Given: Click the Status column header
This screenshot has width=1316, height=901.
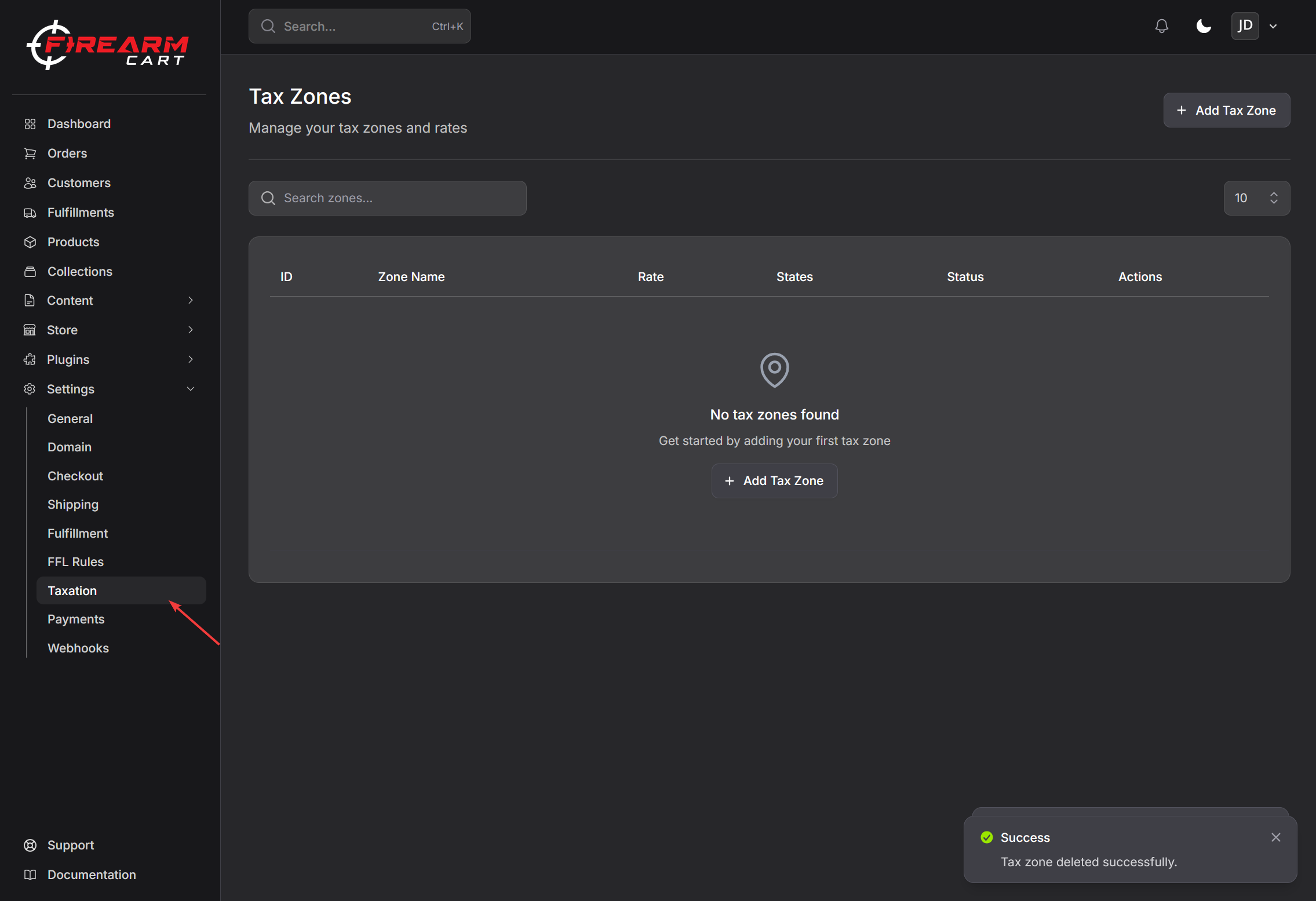Looking at the screenshot, I should (965, 277).
